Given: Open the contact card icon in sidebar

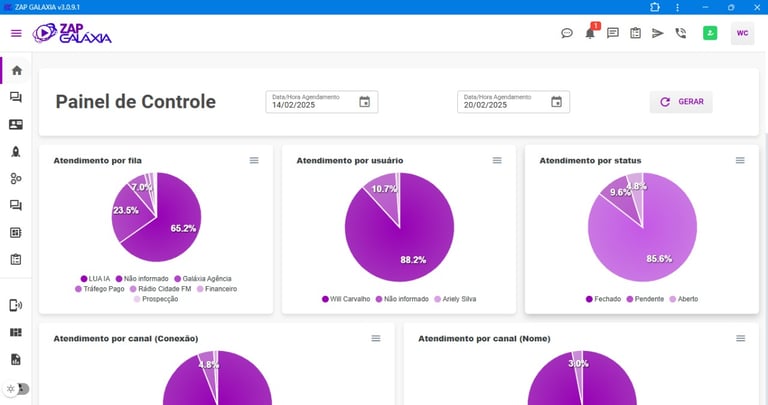Looking at the screenshot, I should click(x=16, y=124).
